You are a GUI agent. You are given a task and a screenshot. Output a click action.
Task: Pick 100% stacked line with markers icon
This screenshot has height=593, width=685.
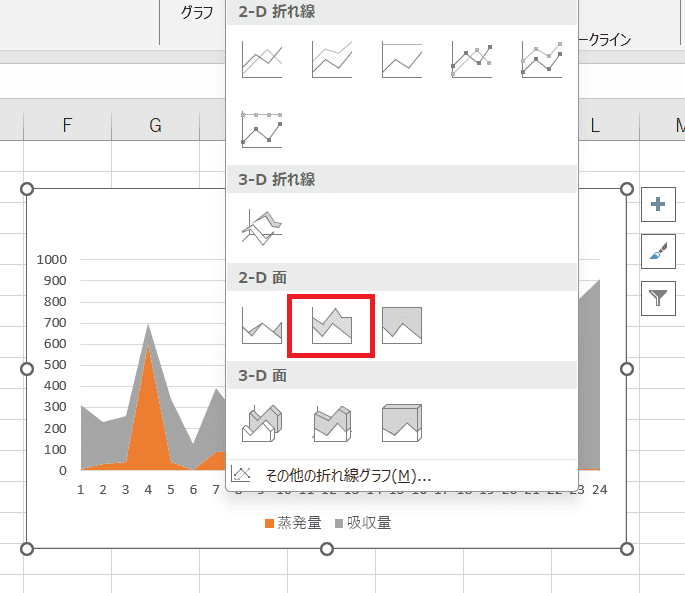pyautogui.click(x=262, y=130)
